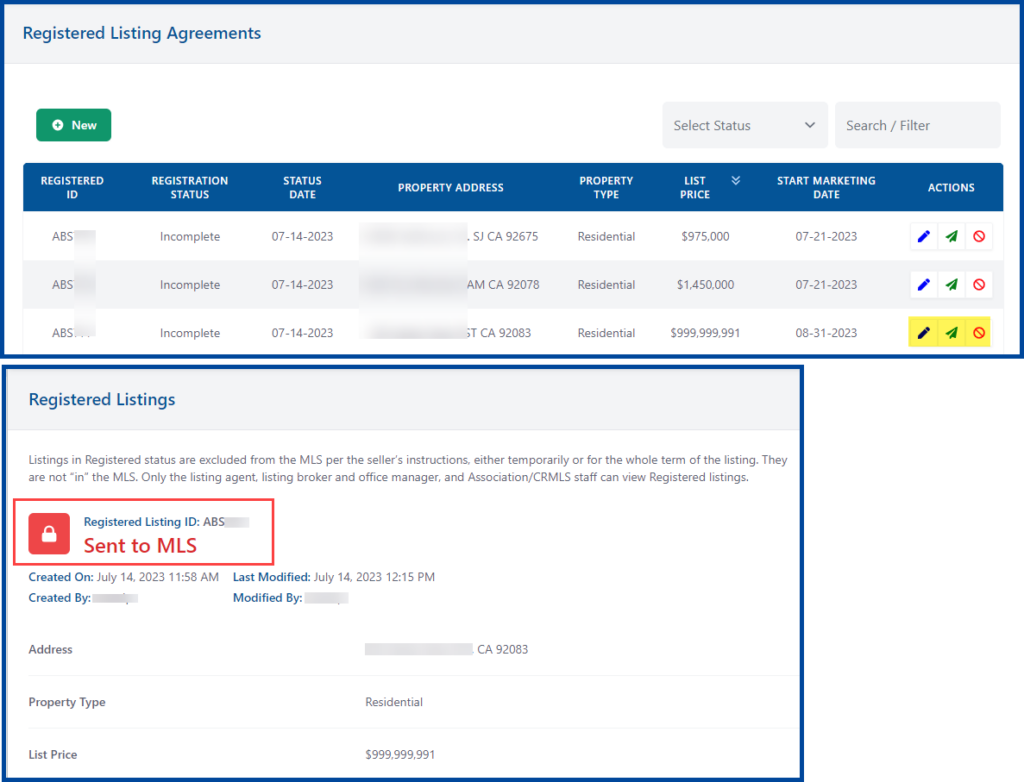Open the edit pencil on the $1,450,000 listing row
The height and width of the screenshot is (782, 1024).
923,284
